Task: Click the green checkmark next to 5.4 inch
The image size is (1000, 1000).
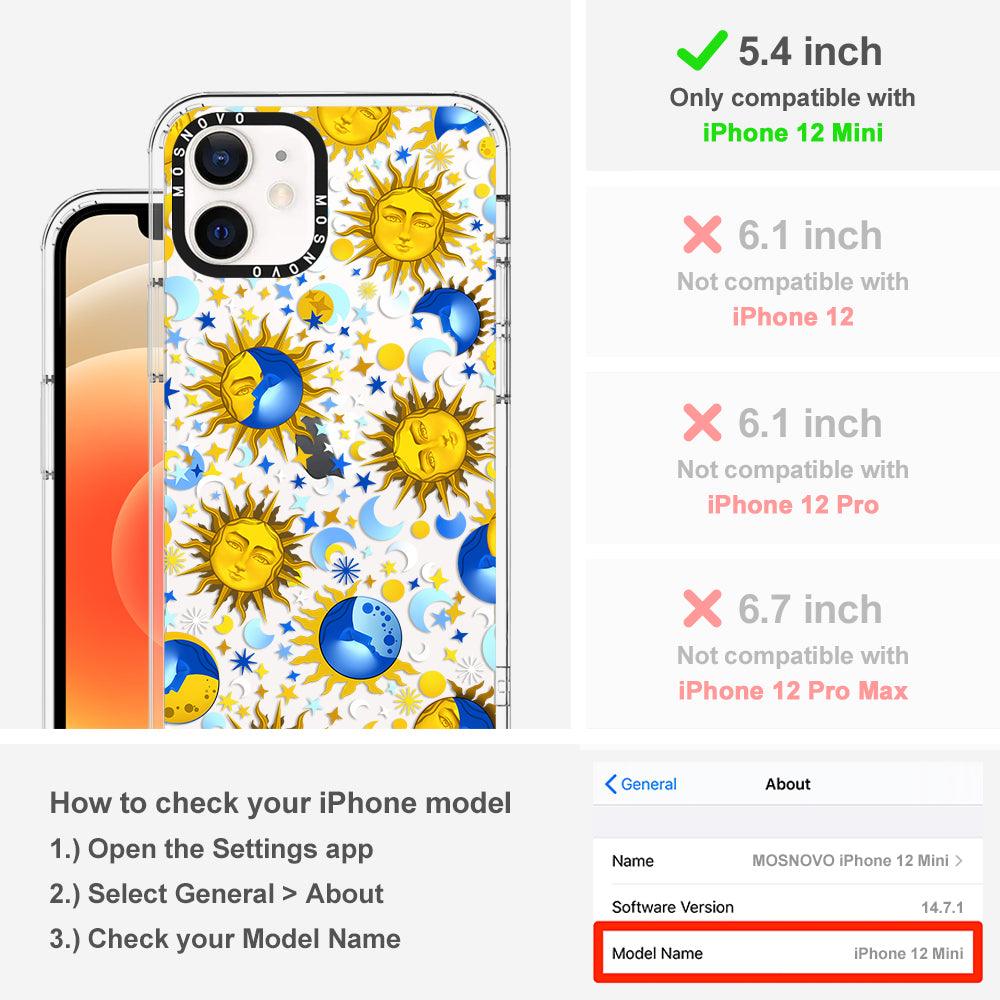Action: pyautogui.click(x=702, y=50)
